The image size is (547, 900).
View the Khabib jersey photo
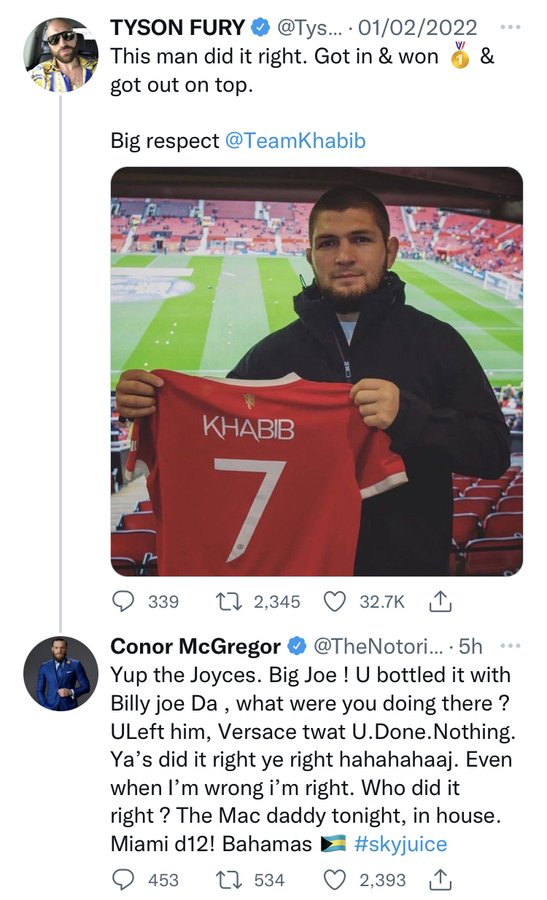click(317, 371)
